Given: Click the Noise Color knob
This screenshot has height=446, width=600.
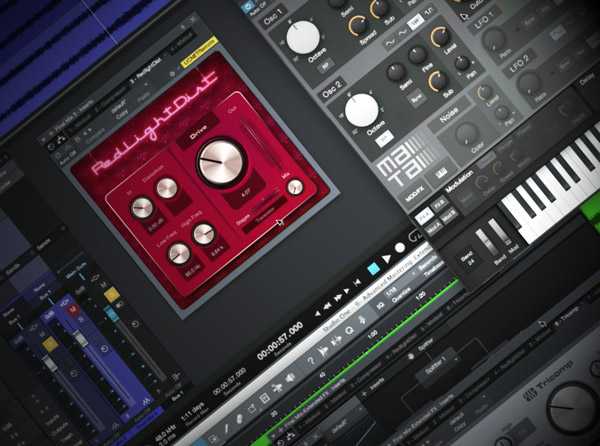Looking at the screenshot, I should (466, 133).
